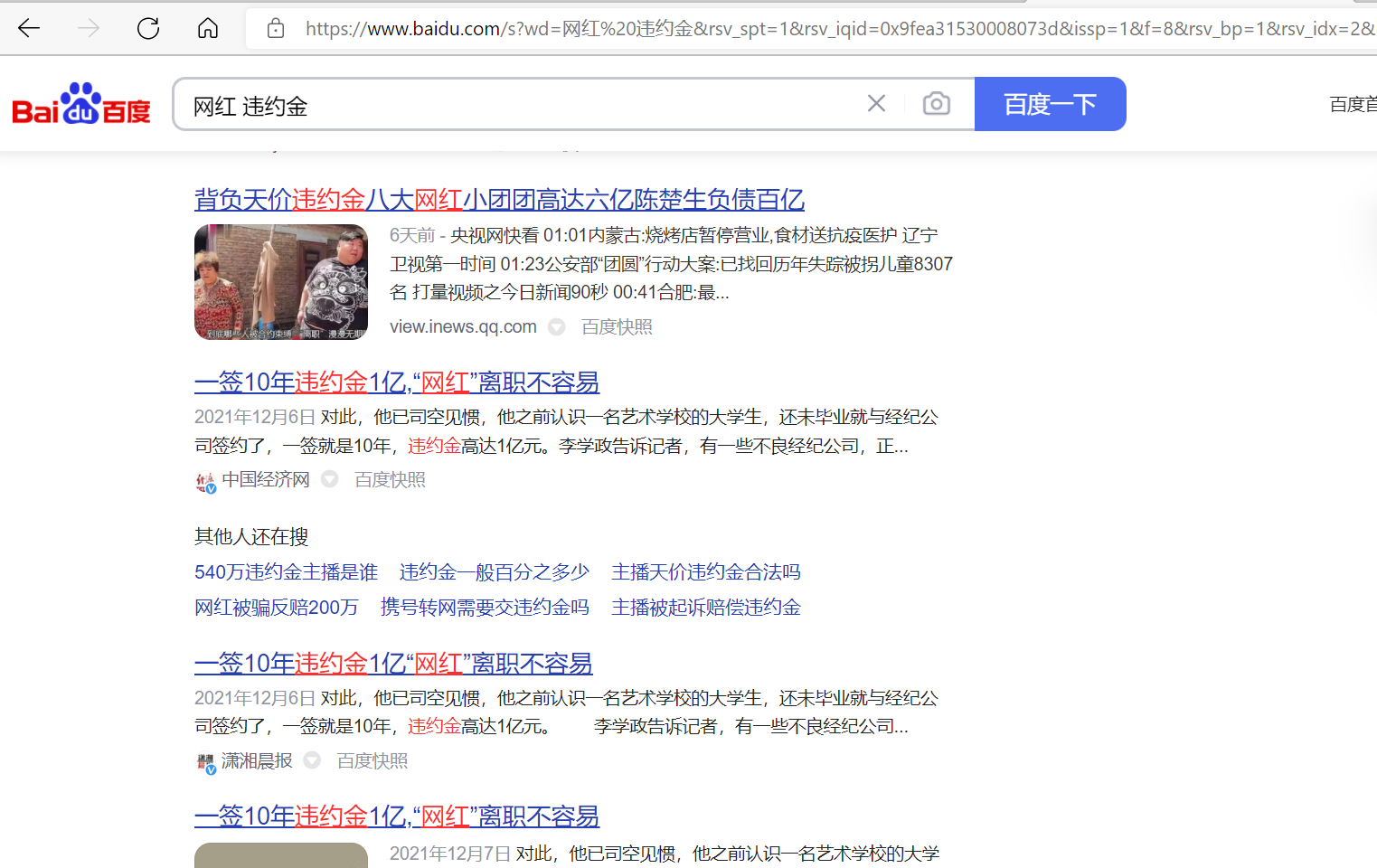Reload the page with the refresh icon
Screen dimensions: 1377x868
(147, 28)
